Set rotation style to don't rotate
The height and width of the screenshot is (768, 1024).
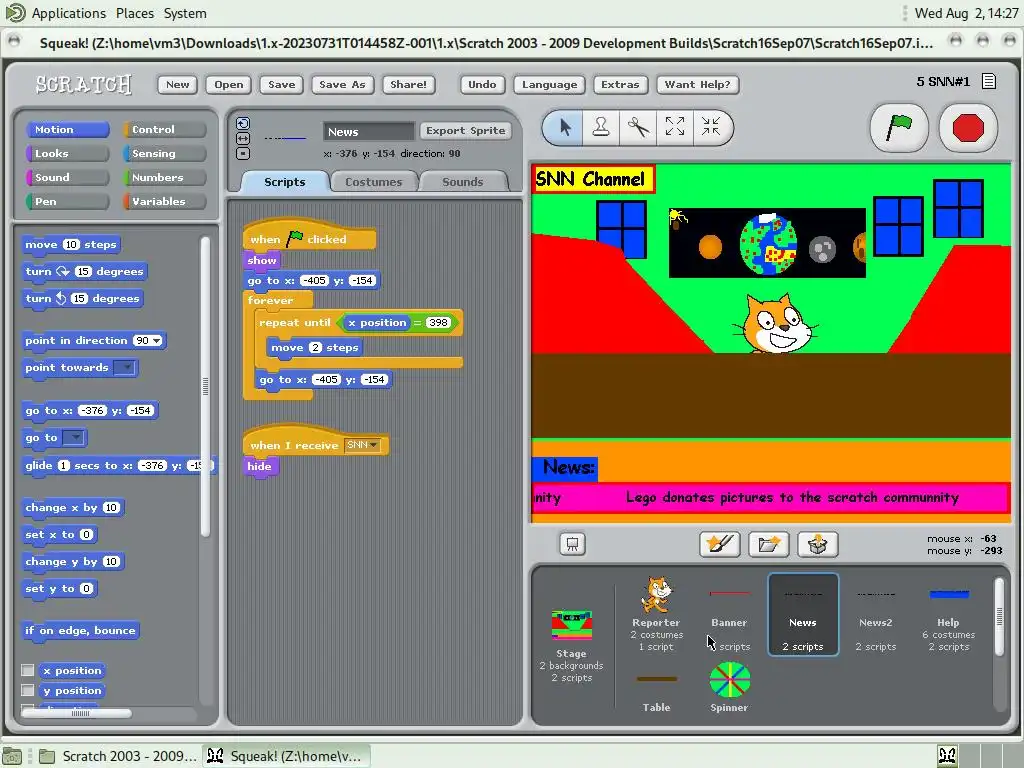pos(243,153)
